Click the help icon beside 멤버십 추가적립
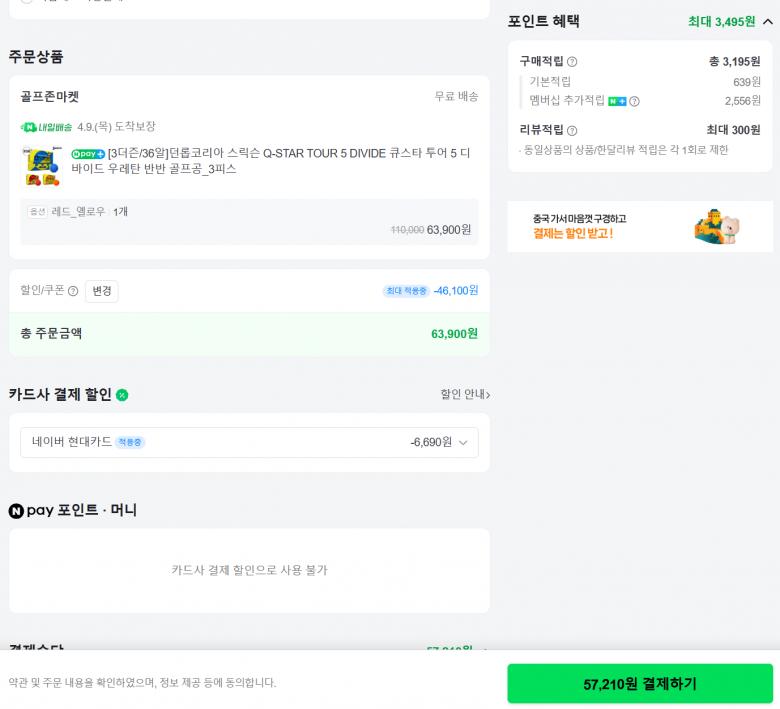The image size is (780, 709). [634, 101]
